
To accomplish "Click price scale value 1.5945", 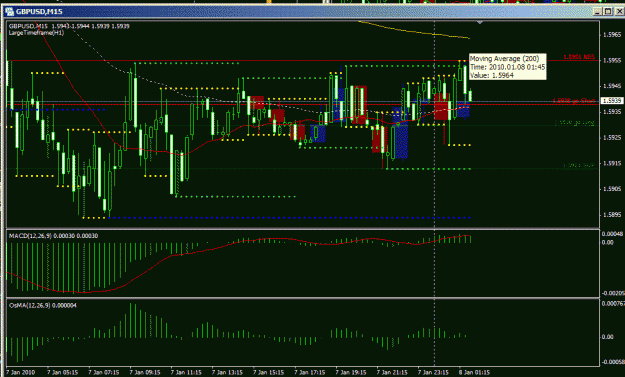I will [x=612, y=86].
